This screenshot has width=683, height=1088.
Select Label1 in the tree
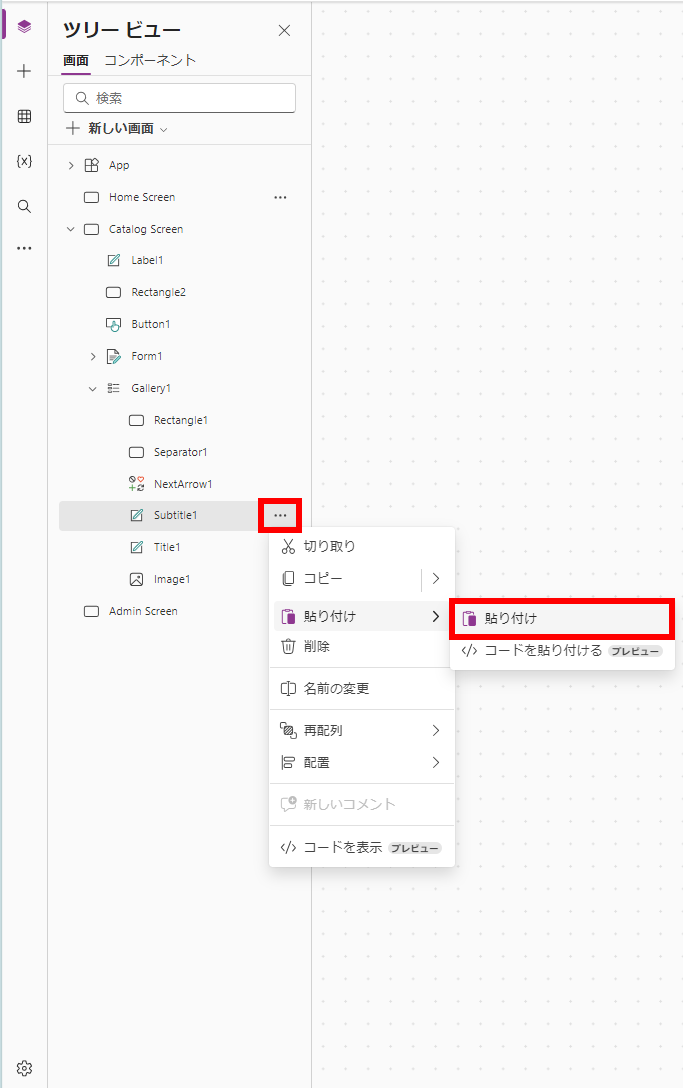pos(147,260)
